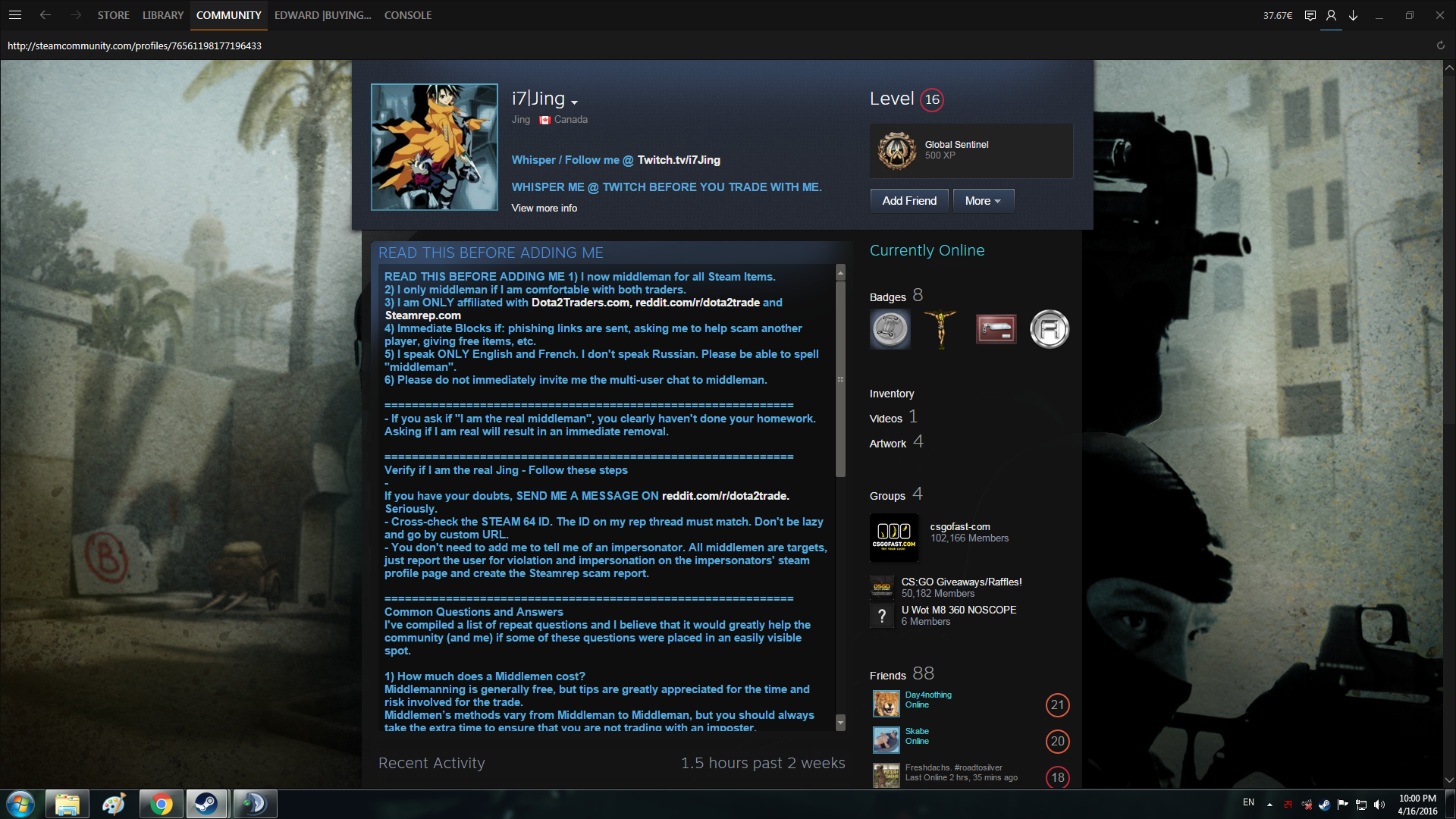Click the page reload icon
1456x819 pixels.
pyautogui.click(x=1440, y=45)
